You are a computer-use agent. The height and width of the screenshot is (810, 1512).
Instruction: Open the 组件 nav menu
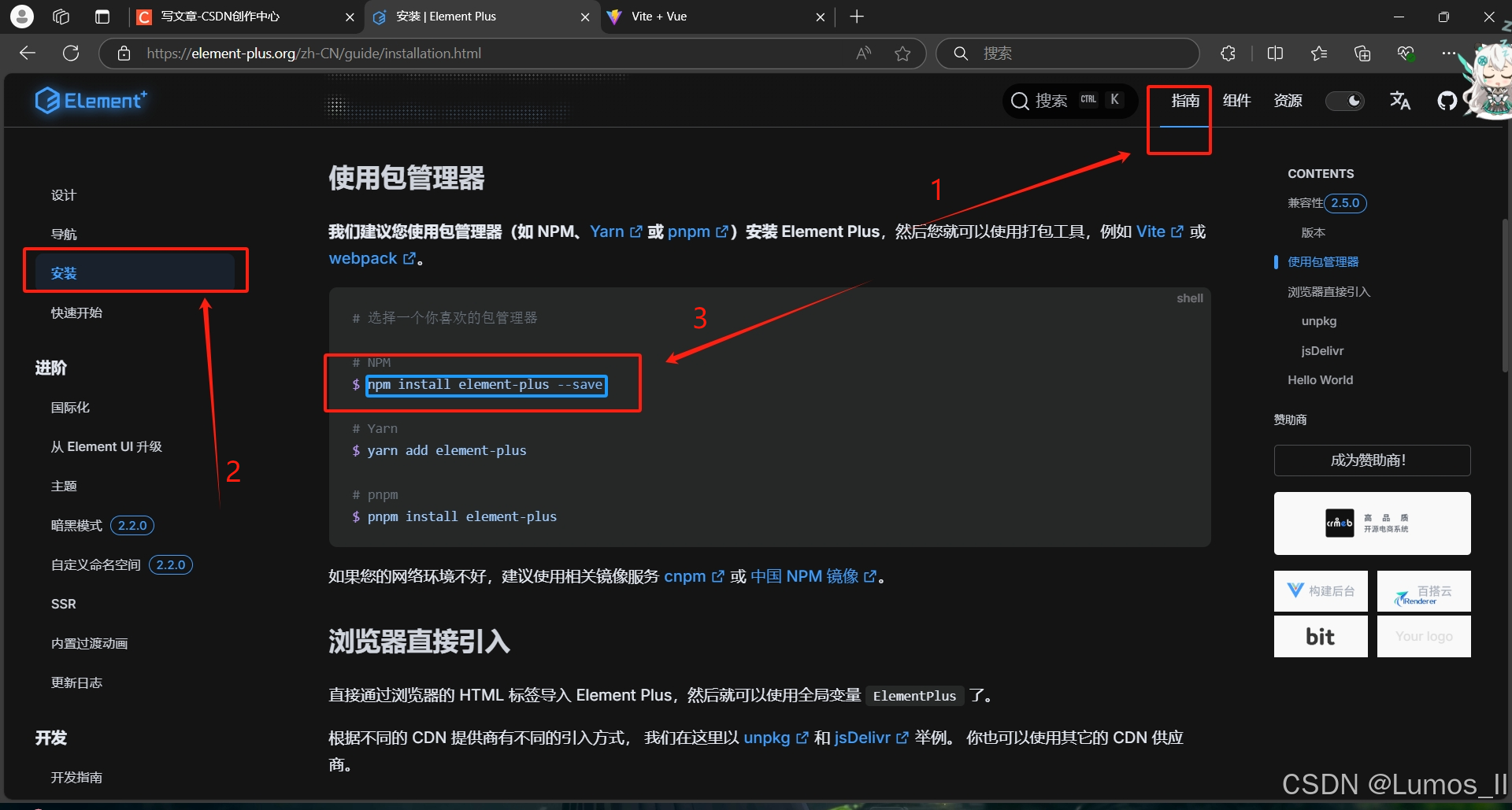[x=1236, y=101]
